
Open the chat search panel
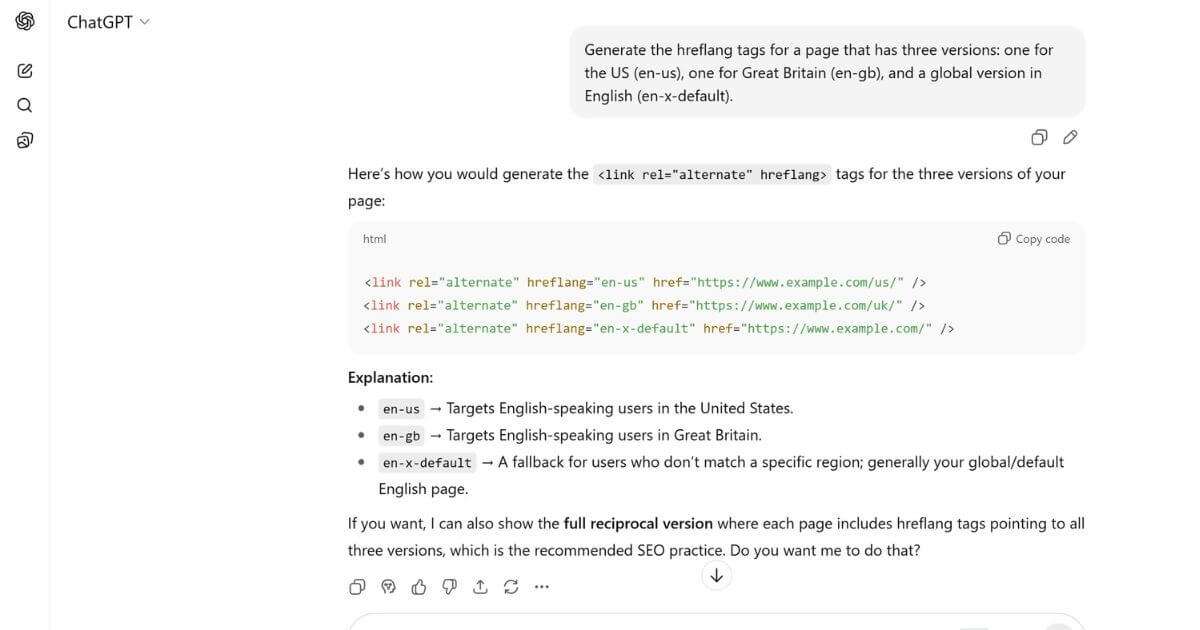(24, 104)
